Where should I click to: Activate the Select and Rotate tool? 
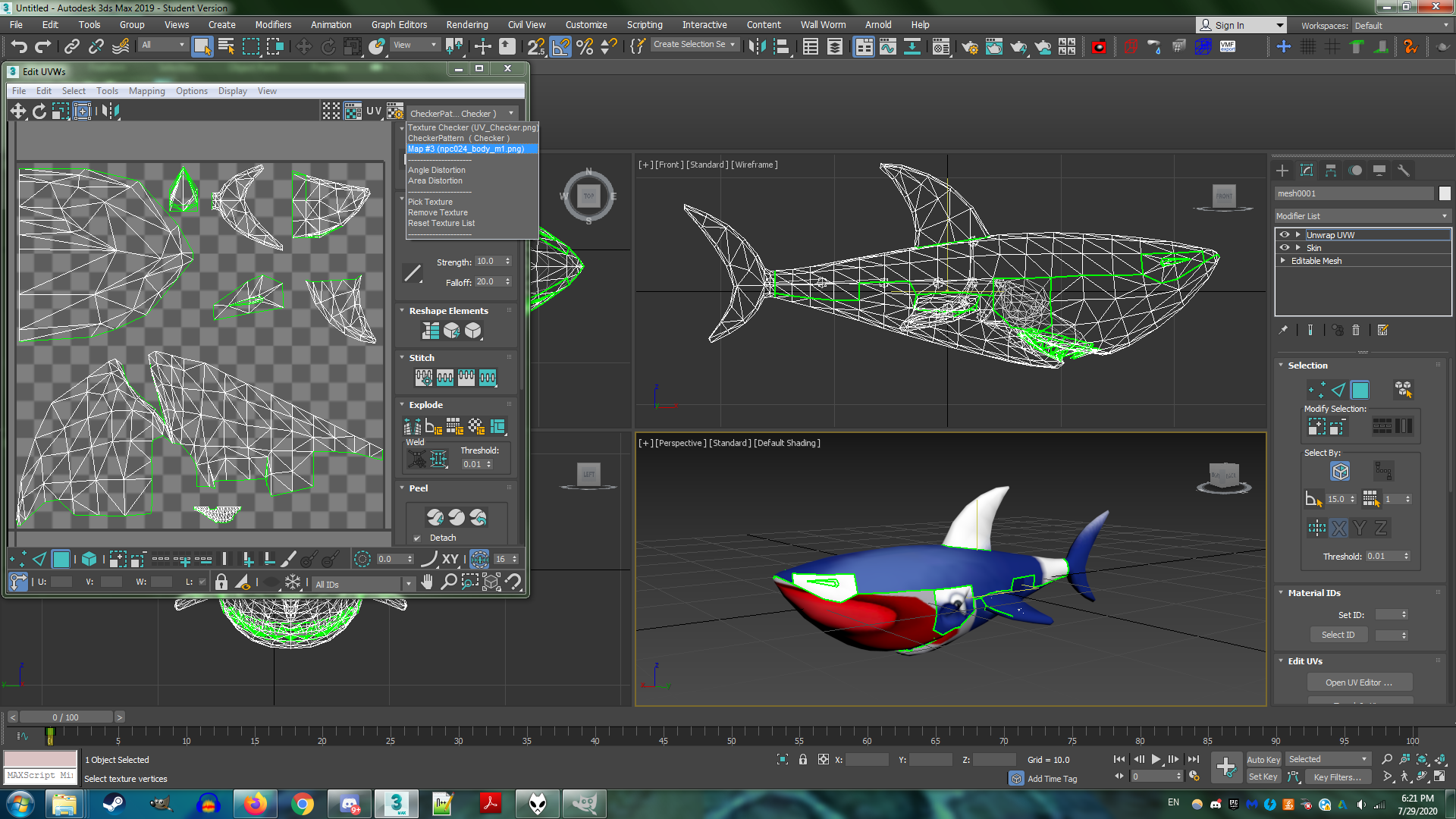click(x=328, y=47)
